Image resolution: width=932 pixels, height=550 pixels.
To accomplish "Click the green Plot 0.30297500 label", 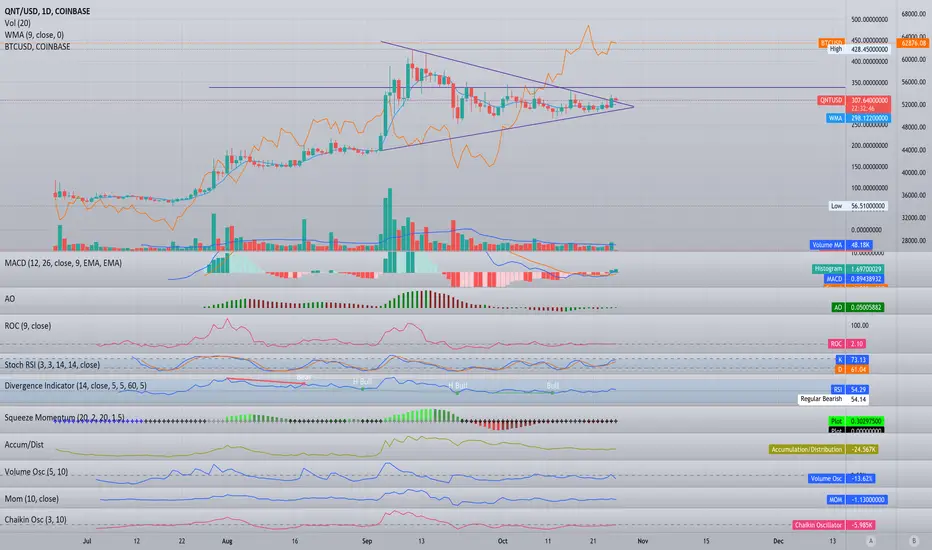I will coord(856,420).
